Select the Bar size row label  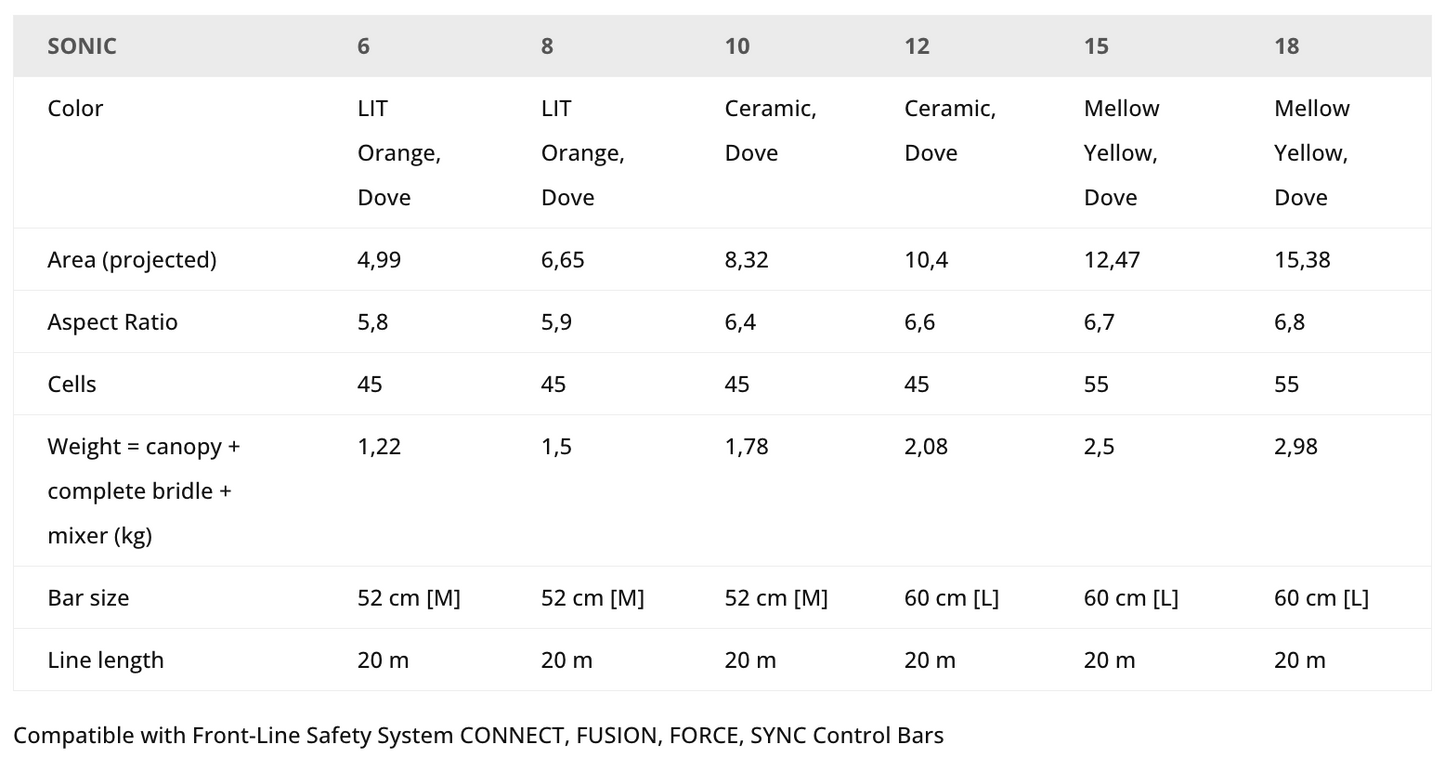(88, 598)
